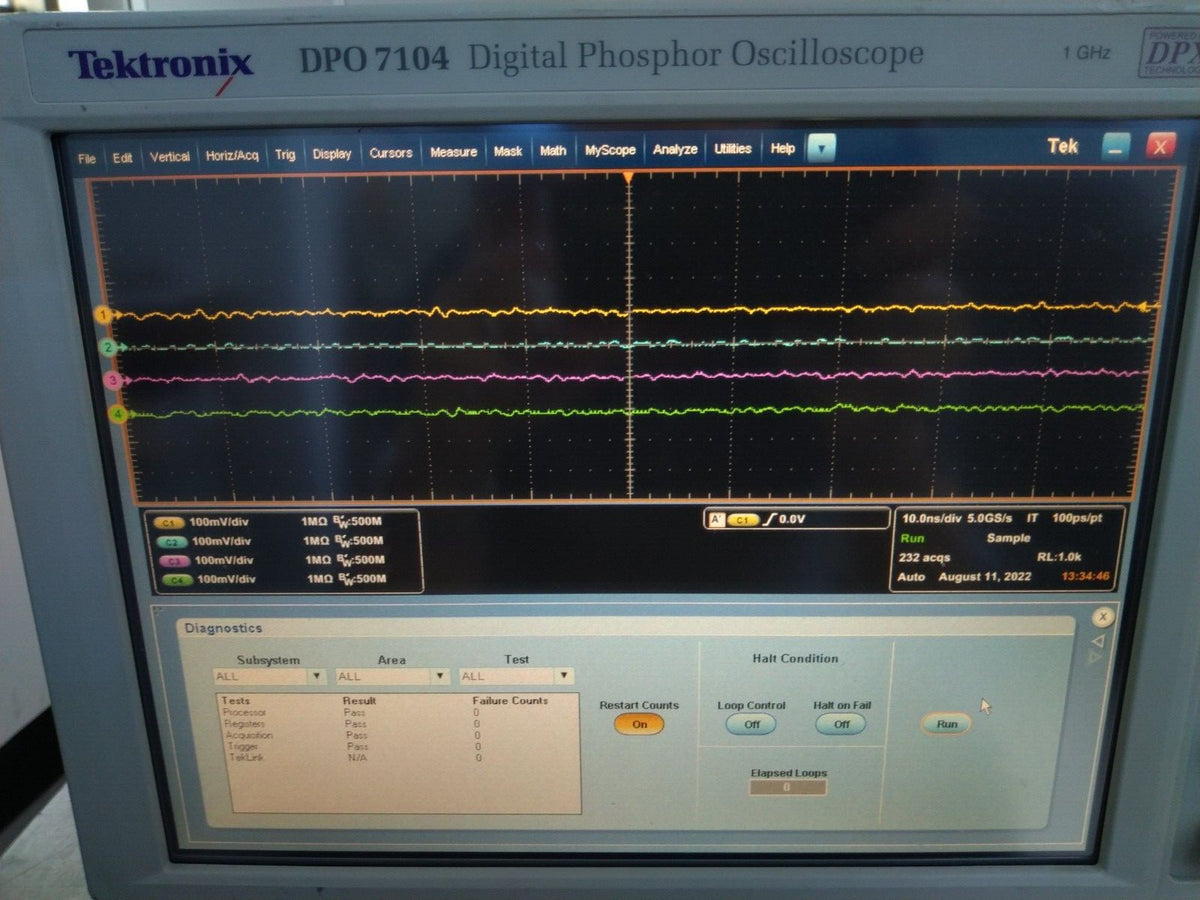Click the 0.0V trigger level readout
This screenshot has width=1200, height=900.
point(793,519)
